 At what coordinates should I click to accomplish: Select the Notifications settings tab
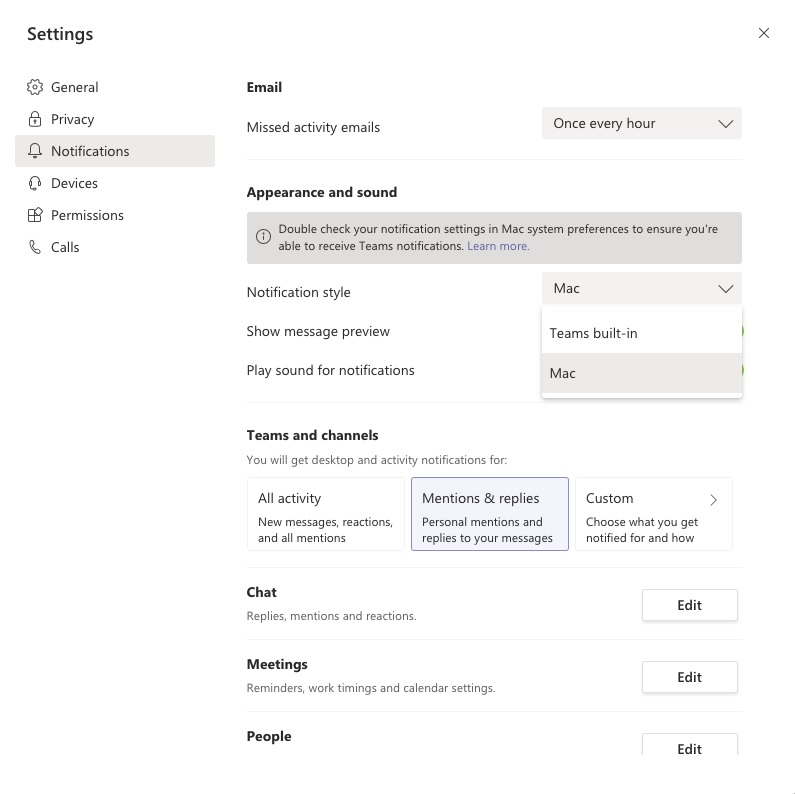pos(115,151)
